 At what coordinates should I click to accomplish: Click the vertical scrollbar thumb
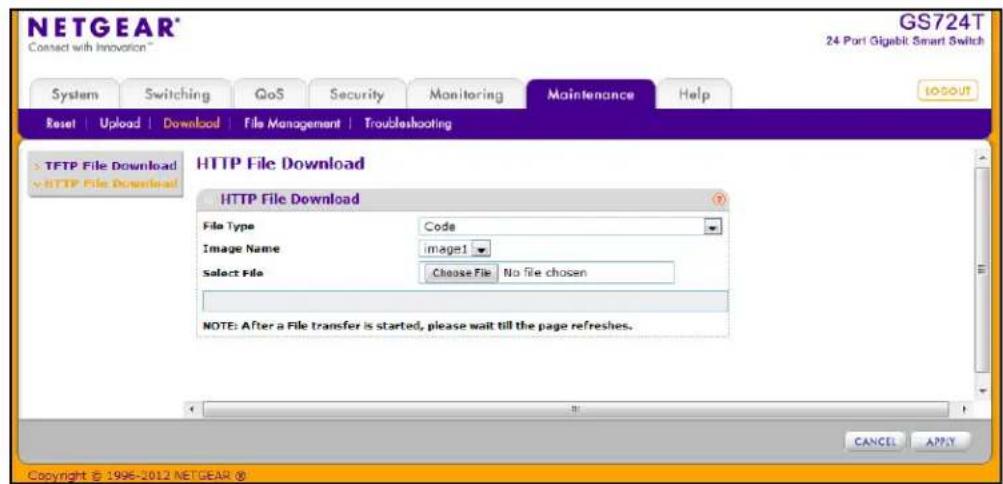983,269
